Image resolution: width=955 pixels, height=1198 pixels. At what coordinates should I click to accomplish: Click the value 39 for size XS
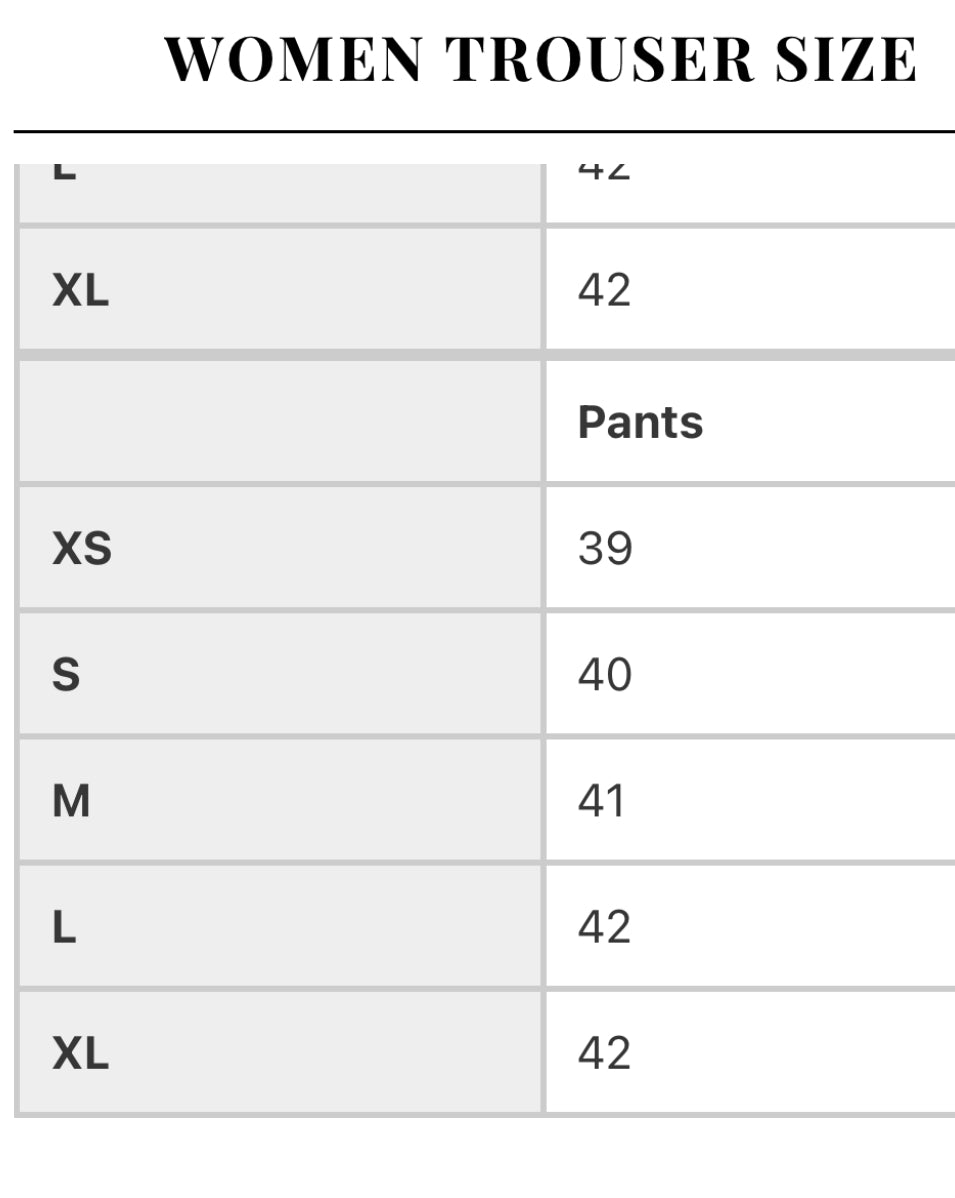pos(605,548)
